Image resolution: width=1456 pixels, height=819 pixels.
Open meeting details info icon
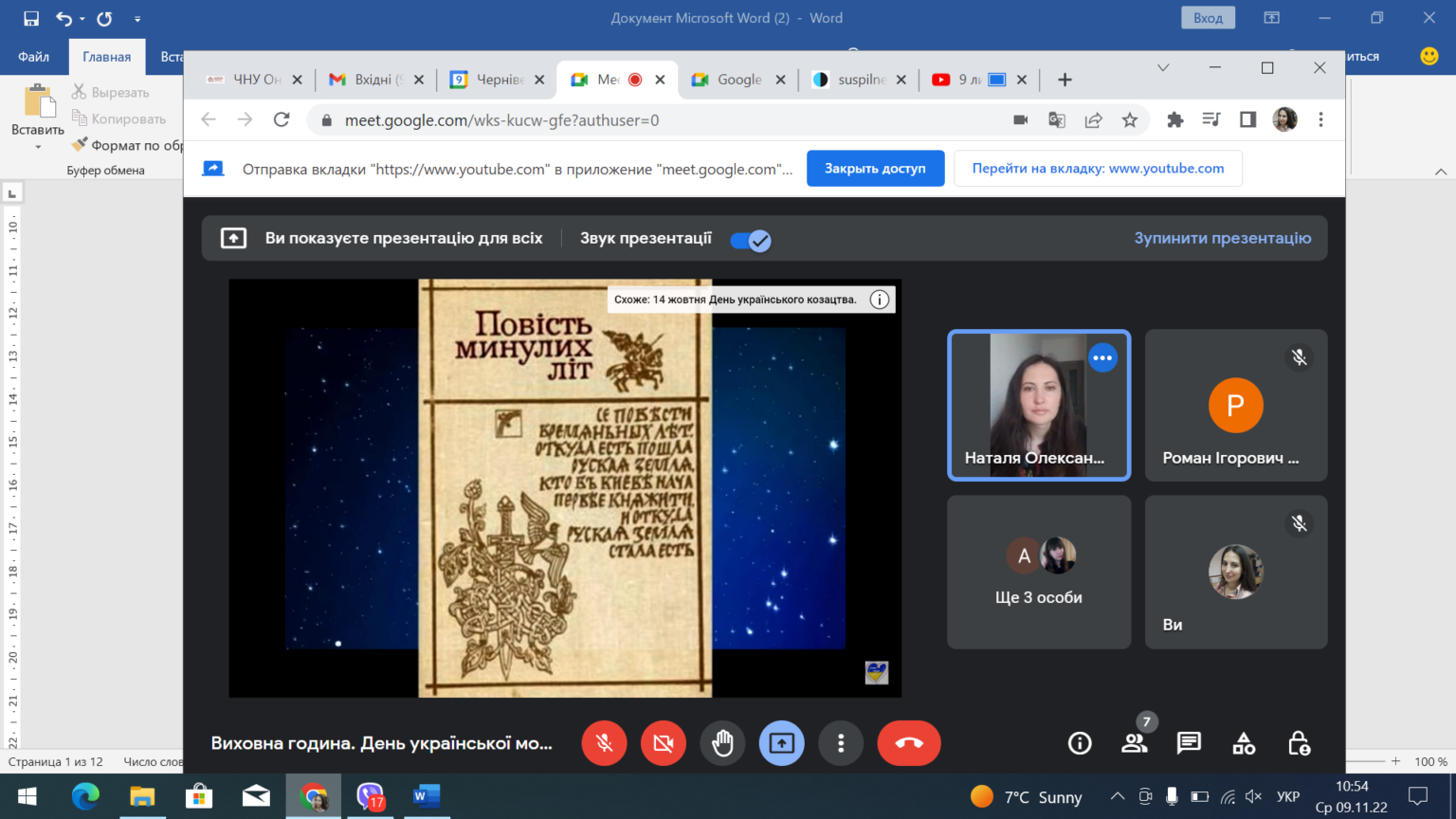[1080, 743]
